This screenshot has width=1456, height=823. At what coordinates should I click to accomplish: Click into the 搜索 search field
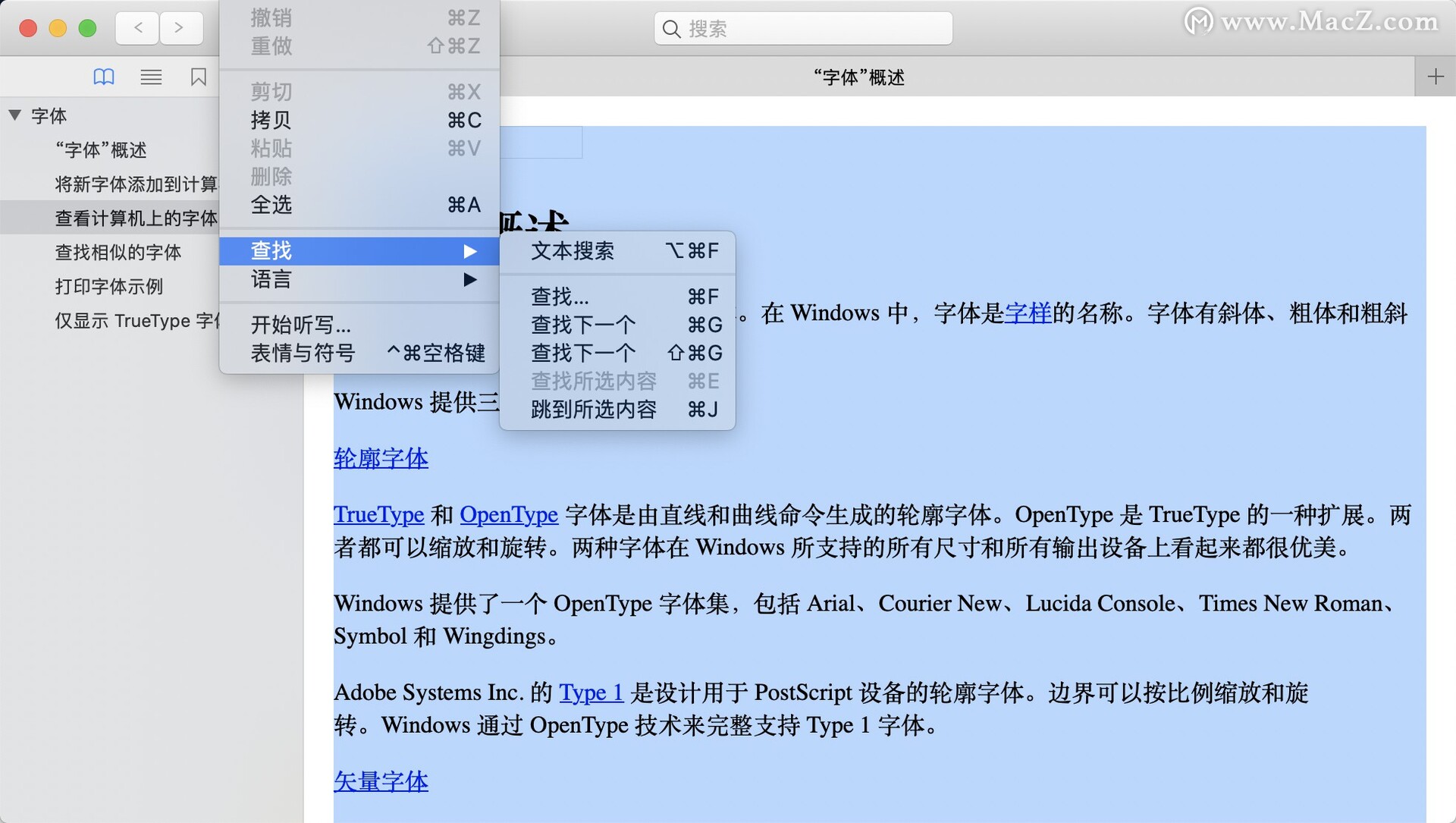point(803,29)
